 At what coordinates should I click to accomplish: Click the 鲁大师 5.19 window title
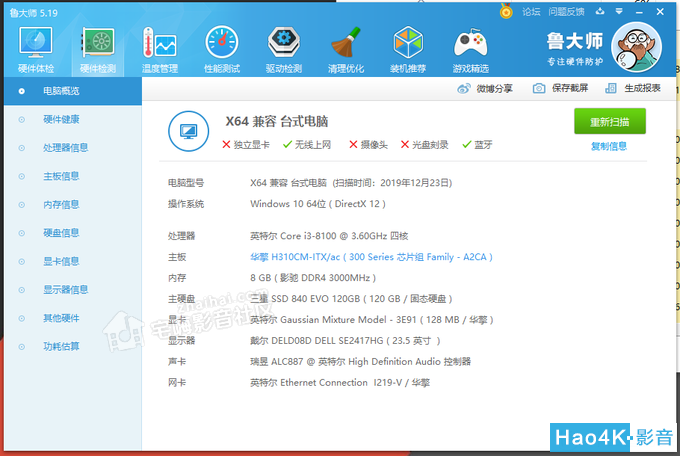[x=34, y=13]
